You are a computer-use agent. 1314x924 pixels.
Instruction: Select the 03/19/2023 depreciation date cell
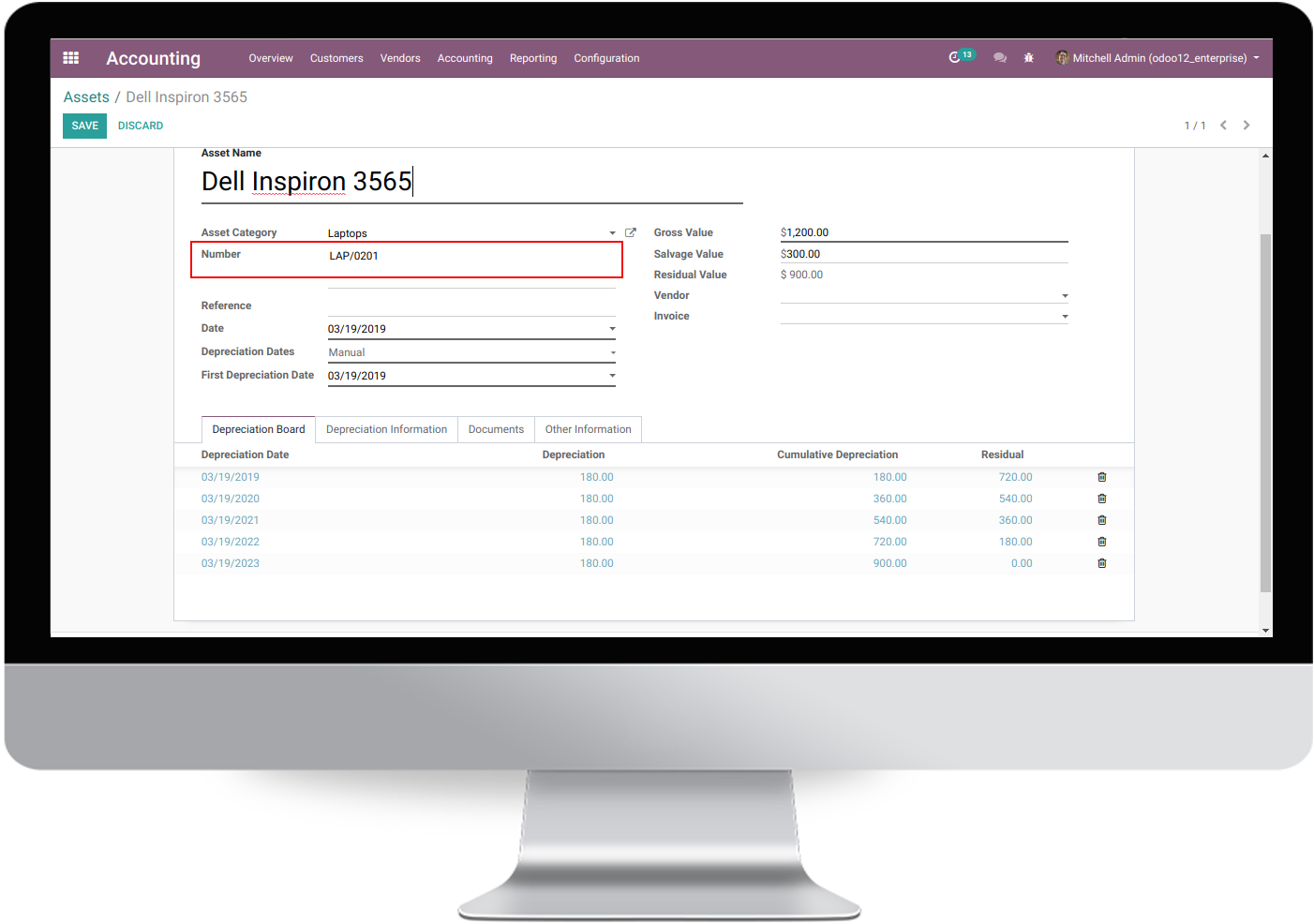[231, 563]
